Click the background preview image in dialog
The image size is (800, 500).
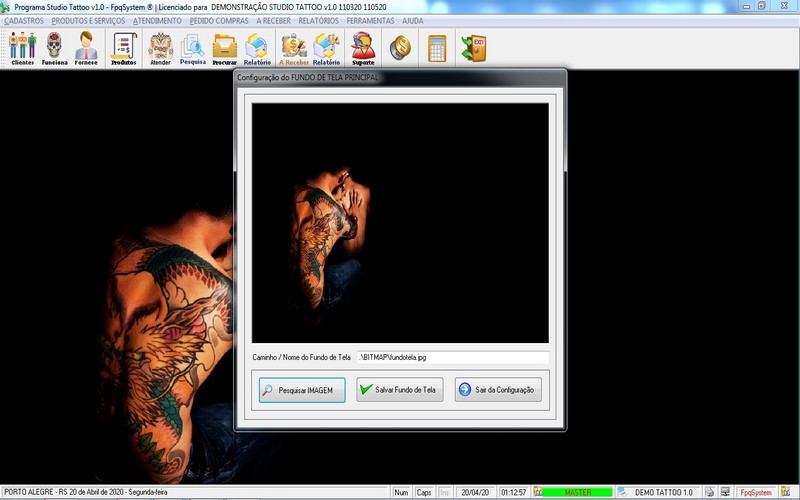(x=400, y=223)
